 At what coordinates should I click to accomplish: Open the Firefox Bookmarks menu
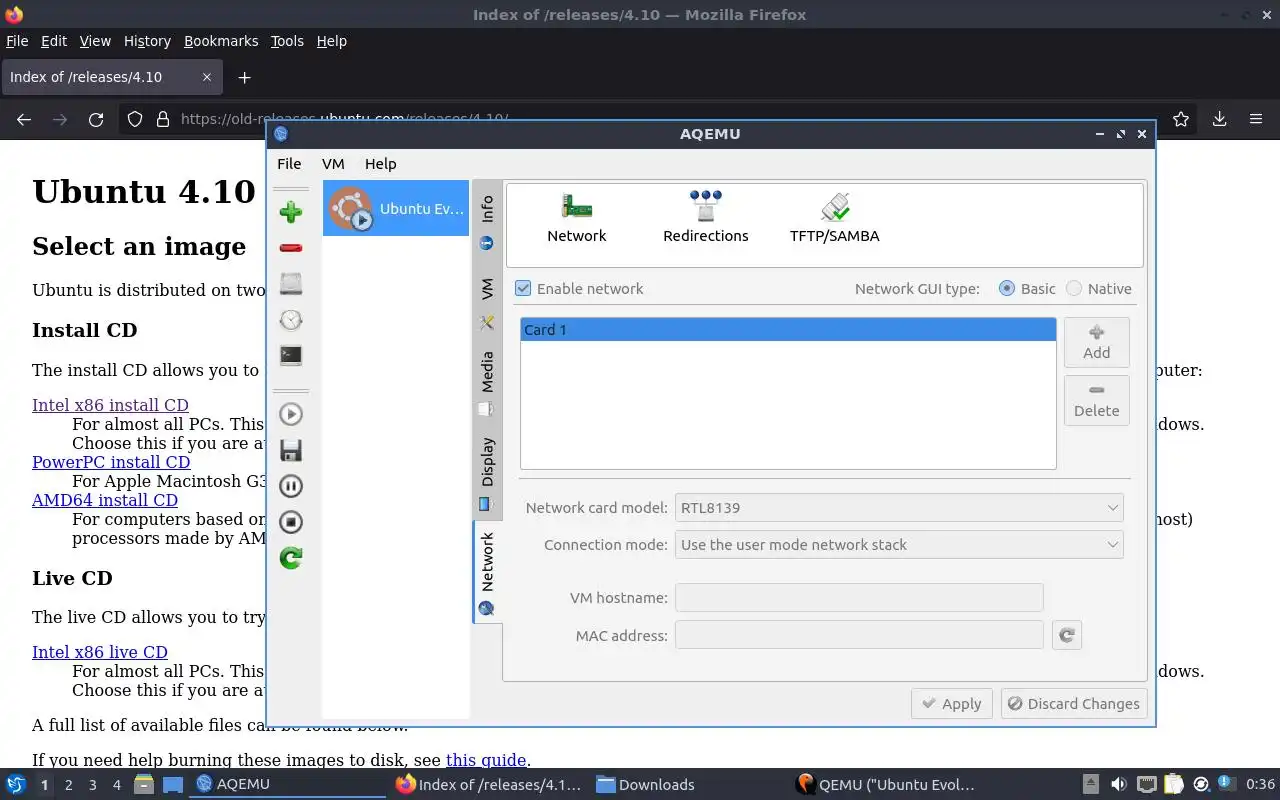(221, 41)
